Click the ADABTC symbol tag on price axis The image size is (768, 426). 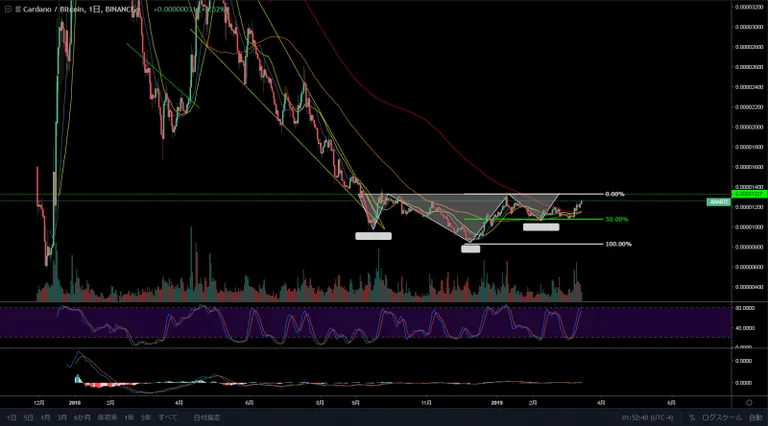[719, 202]
